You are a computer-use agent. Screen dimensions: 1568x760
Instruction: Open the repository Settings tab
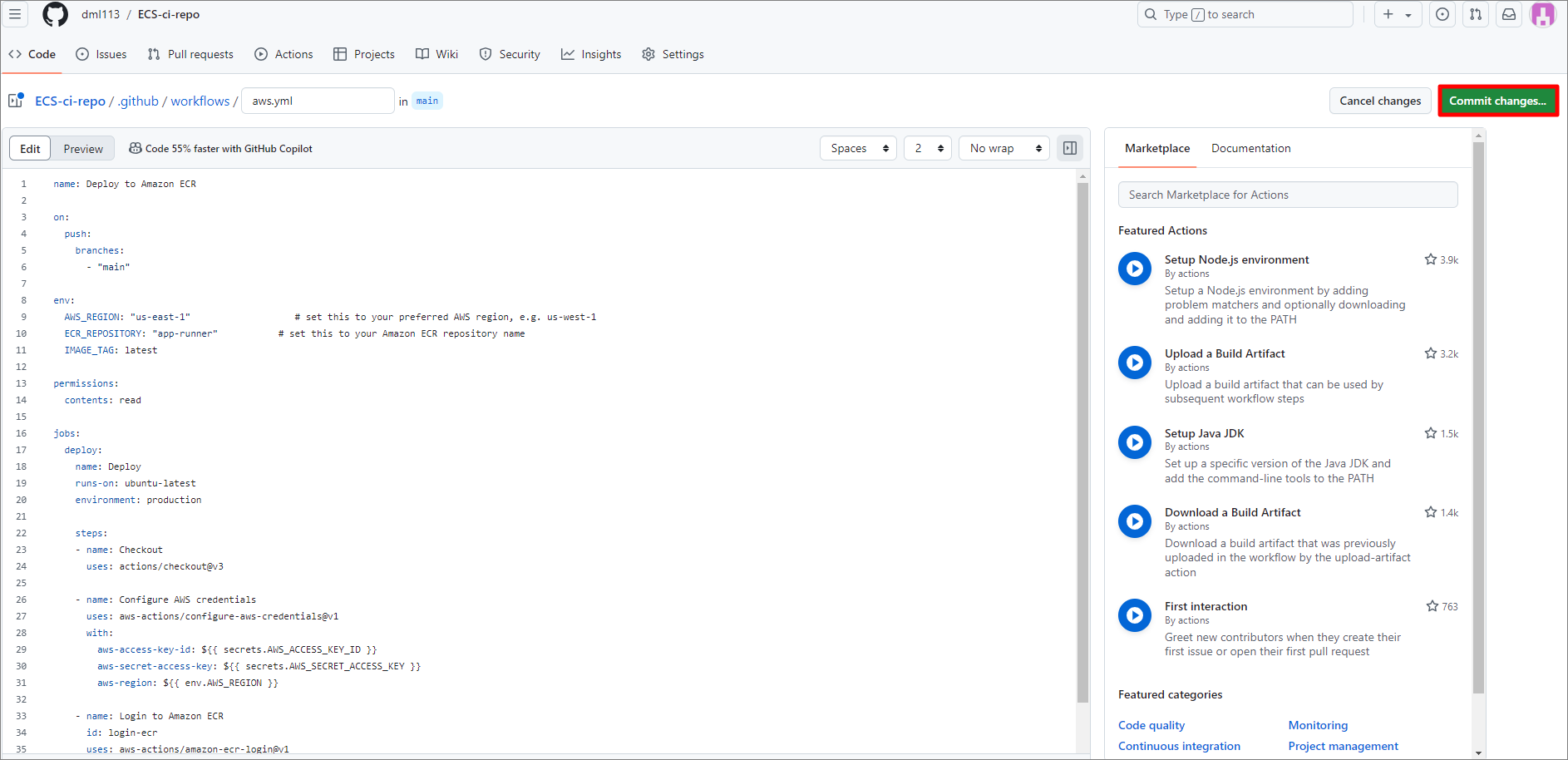(673, 54)
